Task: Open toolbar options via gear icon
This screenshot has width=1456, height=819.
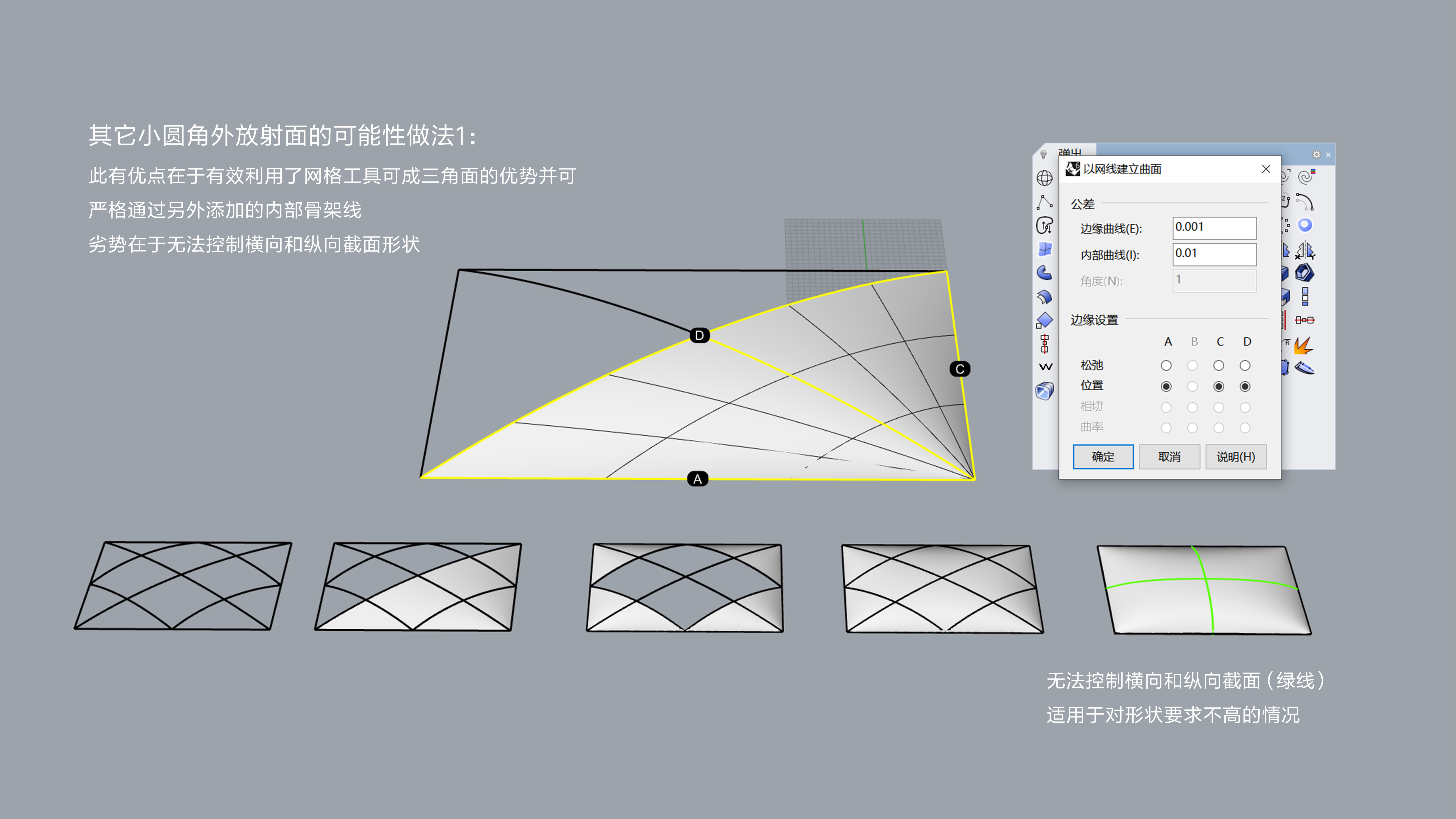Action: [x=1316, y=154]
